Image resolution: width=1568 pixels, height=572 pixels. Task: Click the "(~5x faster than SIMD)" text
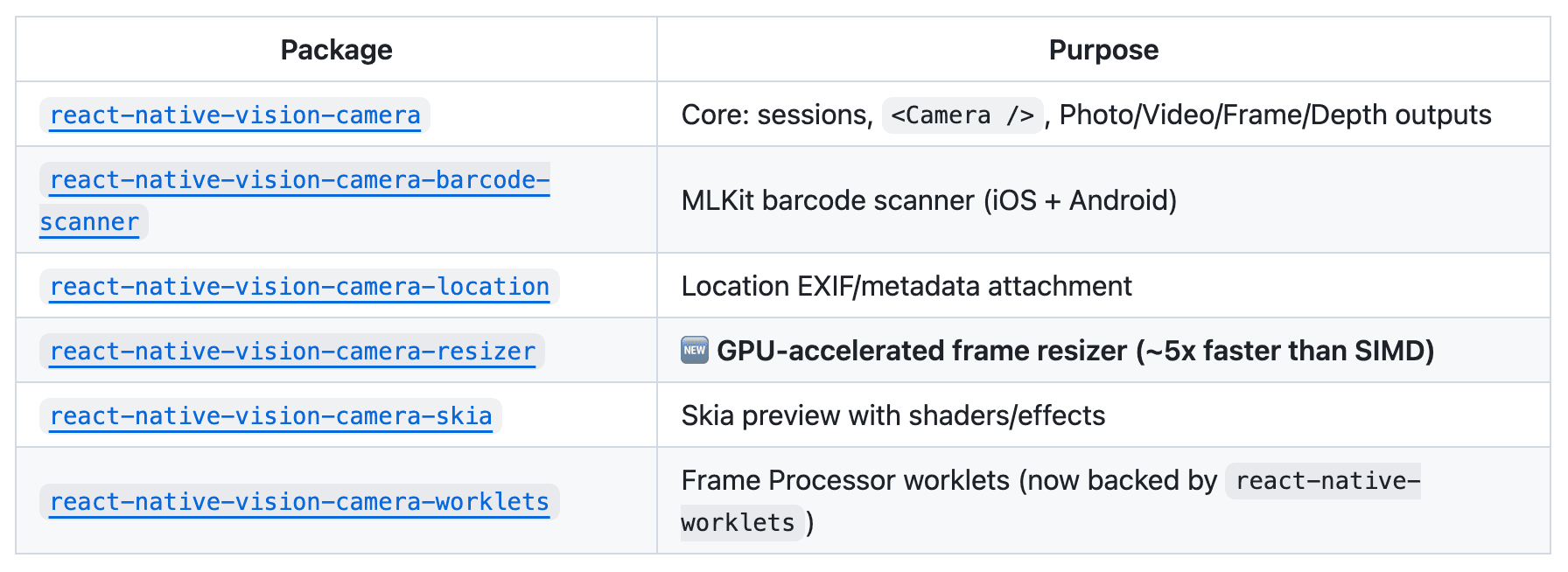point(1284,352)
